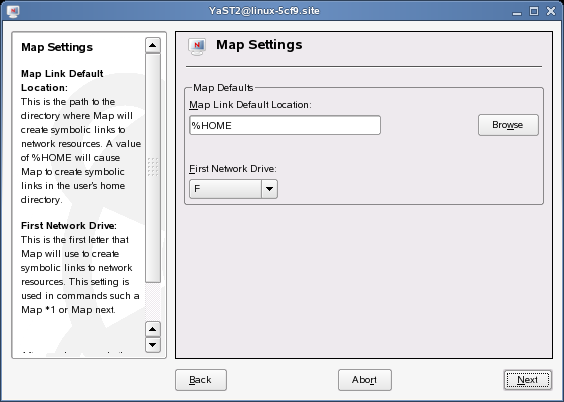Click the Browse button

(x=508, y=125)
